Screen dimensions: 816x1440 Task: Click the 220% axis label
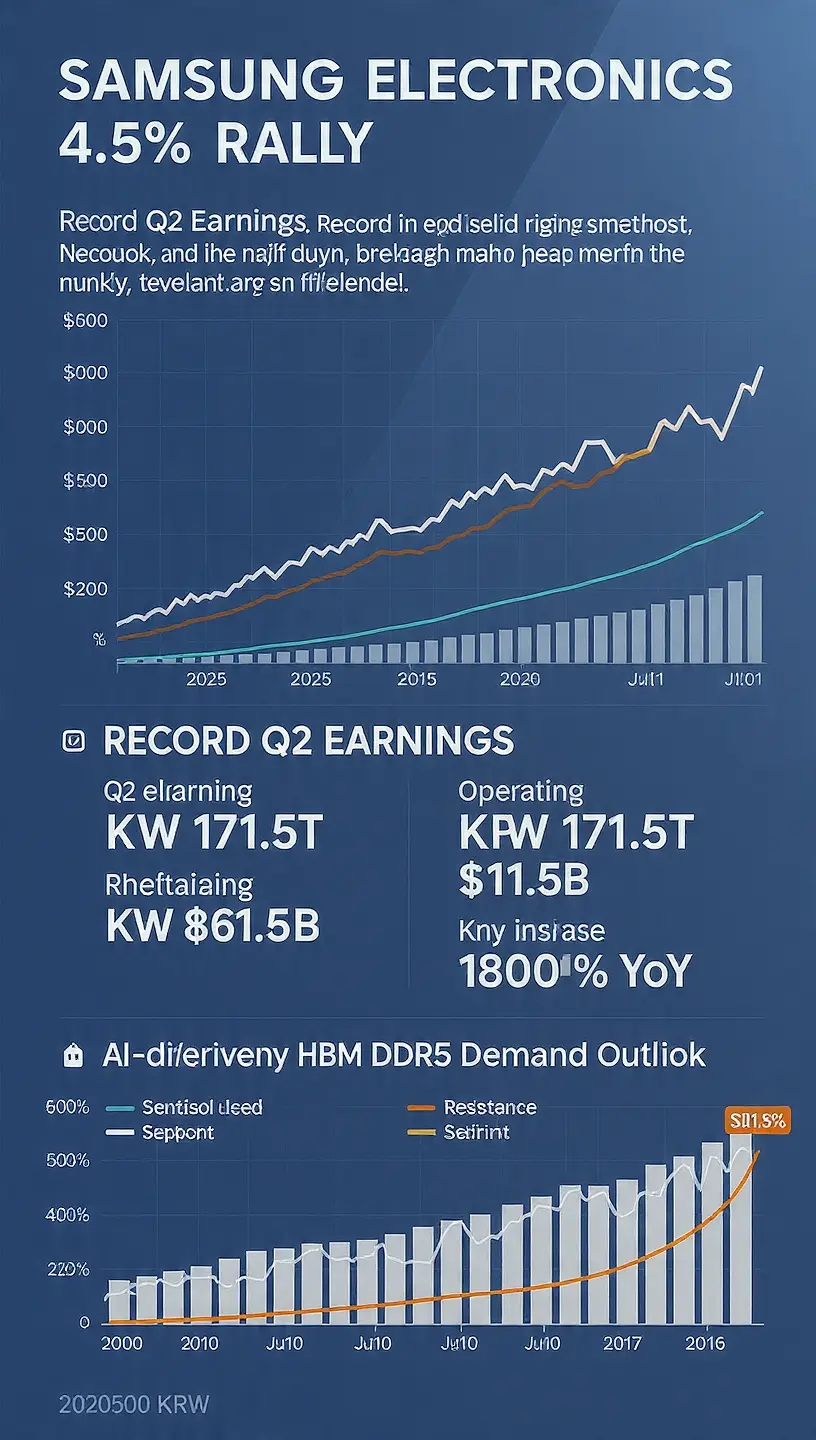68,1269
